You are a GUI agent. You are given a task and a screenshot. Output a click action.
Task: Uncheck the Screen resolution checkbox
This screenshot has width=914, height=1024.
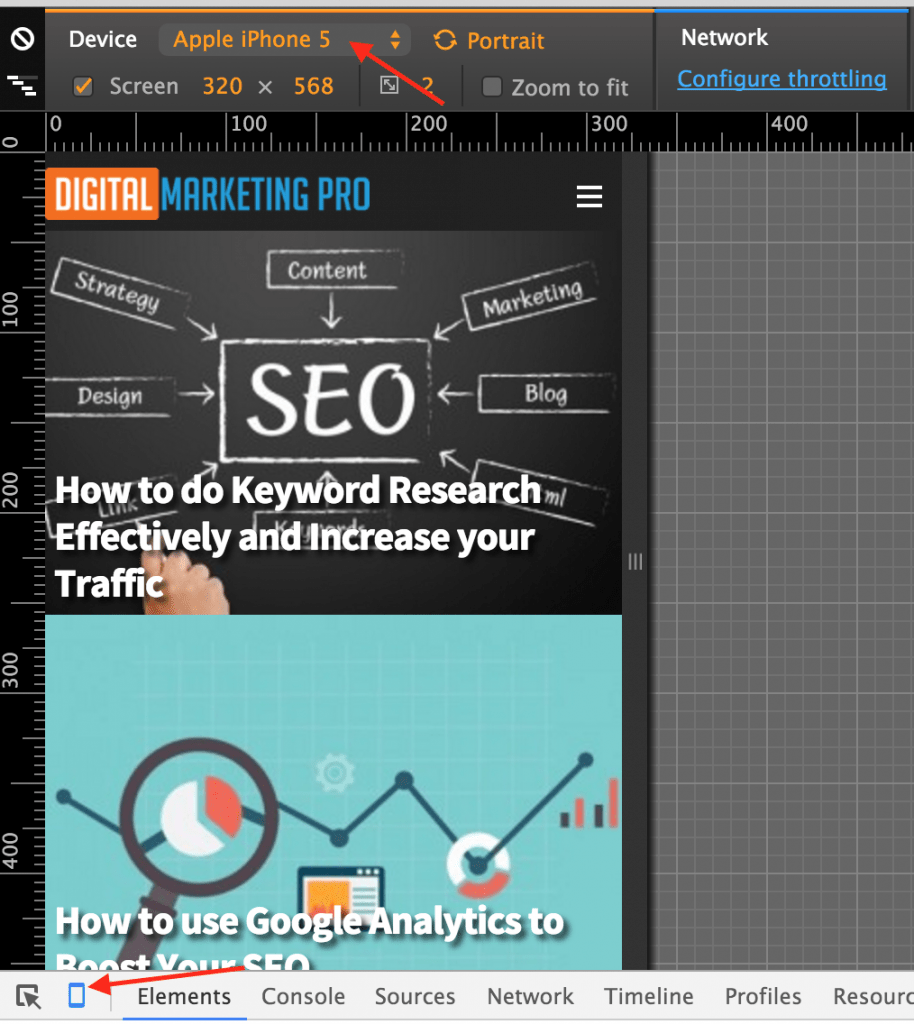tap(84, 87)
